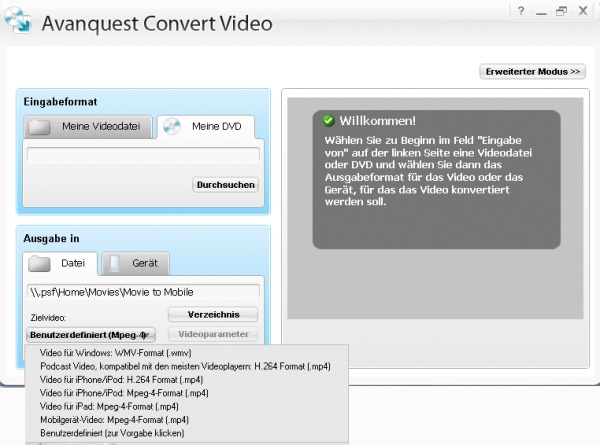The width and height of the screenshot is (600, 445).
Task: Click the Avanquest Convert Video app logo
Action: click(18, 20)
